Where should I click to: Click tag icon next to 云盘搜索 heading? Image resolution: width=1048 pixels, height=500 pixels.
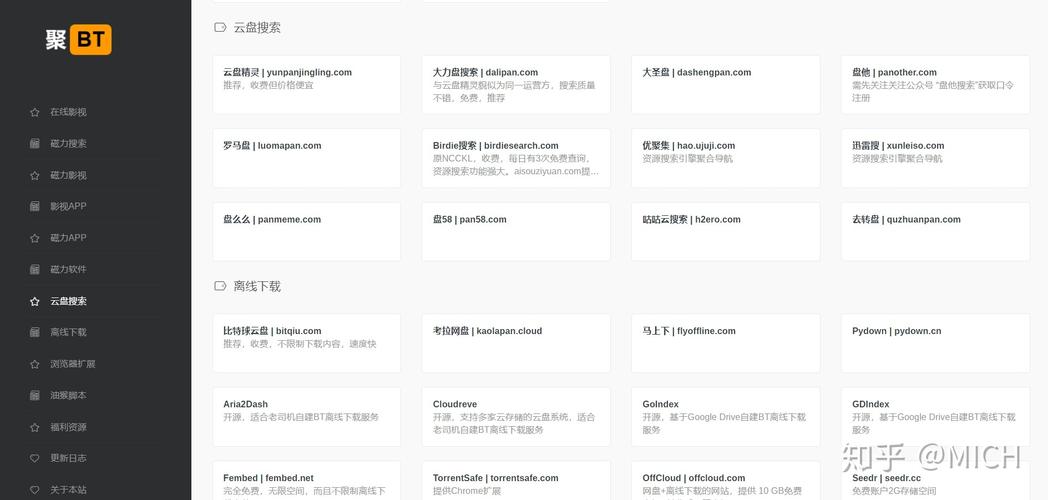(x=220, y=27)
